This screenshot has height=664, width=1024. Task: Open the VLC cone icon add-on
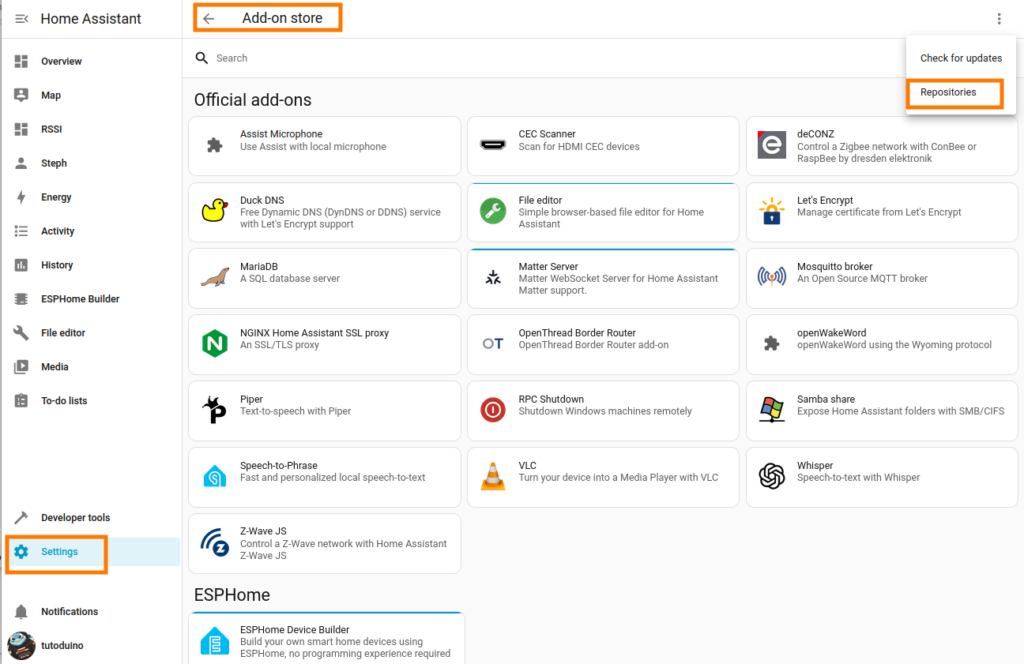(x=493, y=477)
